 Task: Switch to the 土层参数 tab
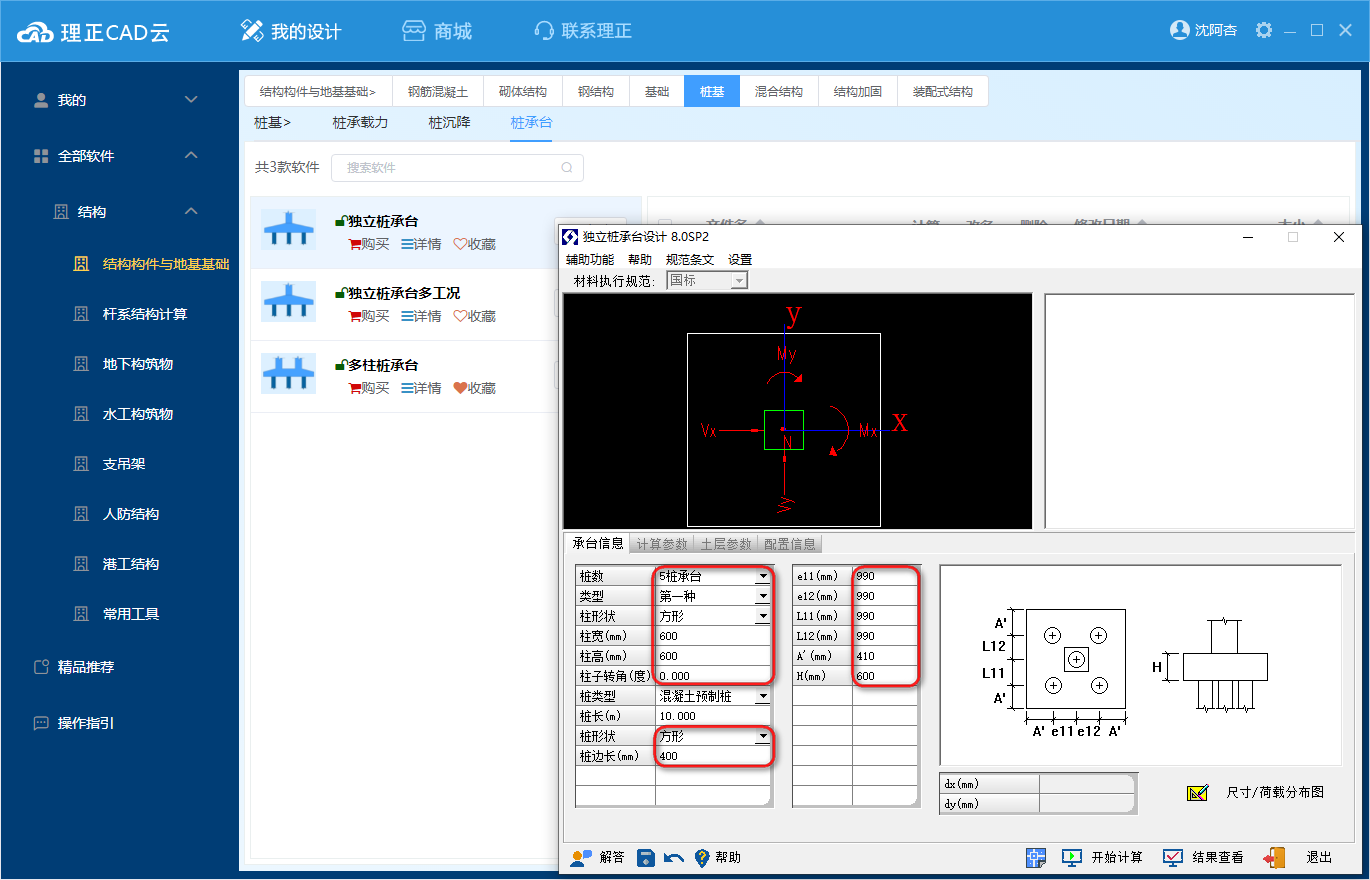tap(725, 544)
